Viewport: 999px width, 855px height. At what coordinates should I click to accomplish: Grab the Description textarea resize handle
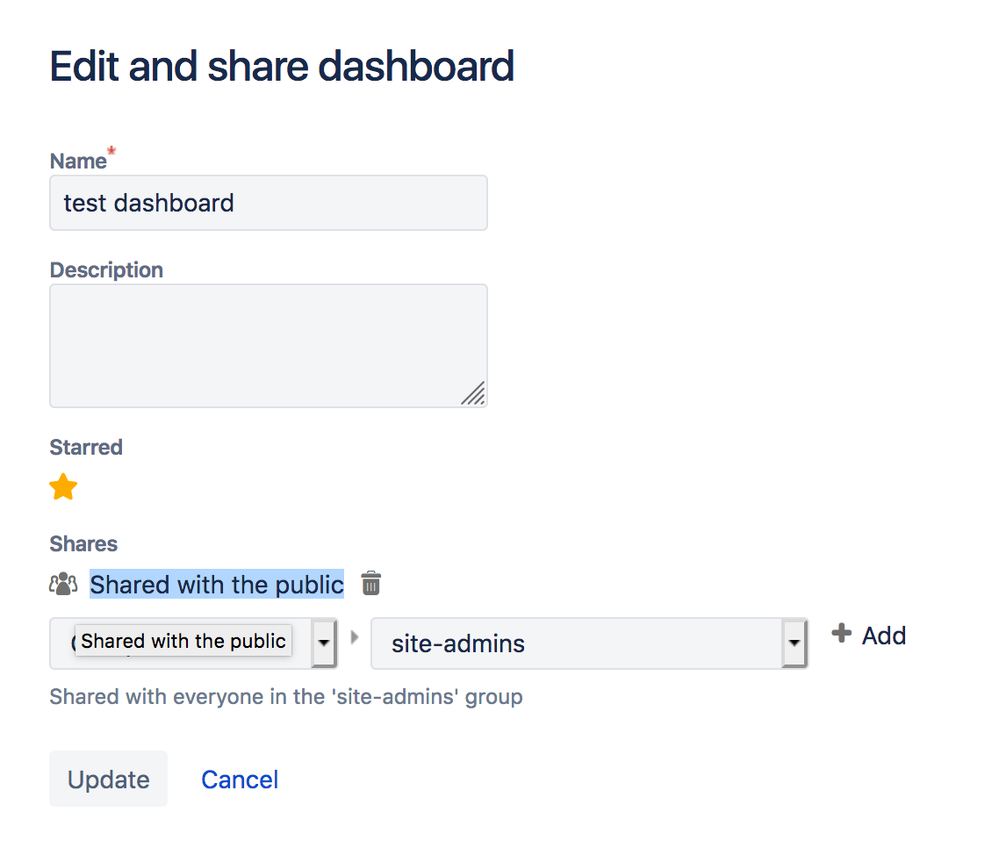[474, 394]
